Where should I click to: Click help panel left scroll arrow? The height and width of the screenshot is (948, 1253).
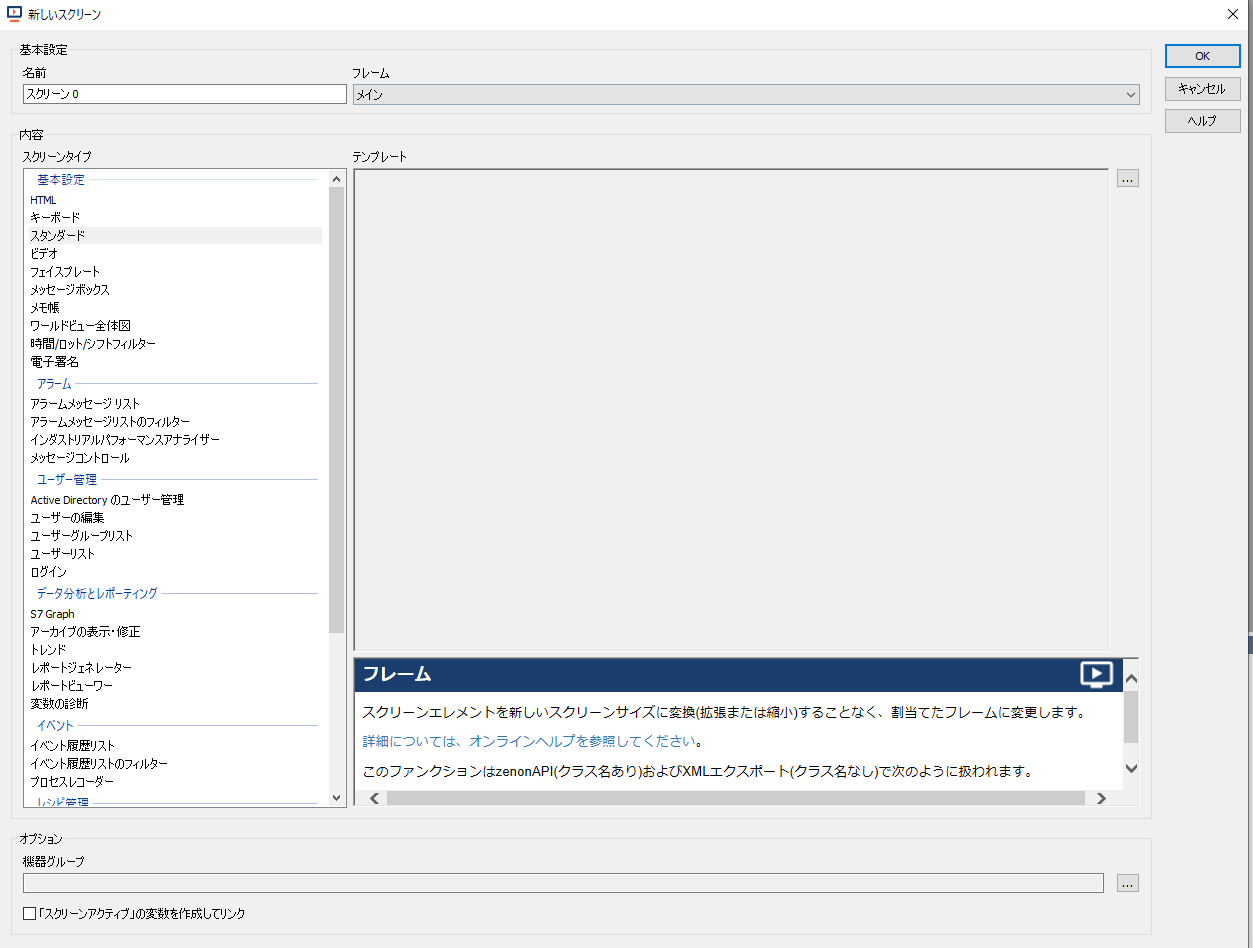(x=375, y=798)
